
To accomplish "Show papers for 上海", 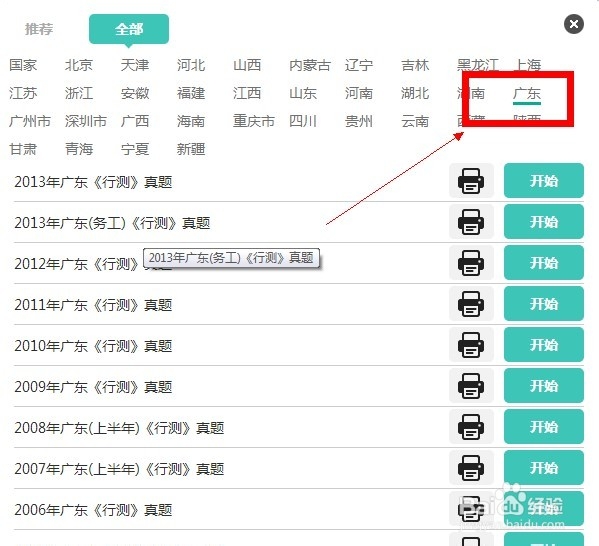I will (x=527, y=65).
